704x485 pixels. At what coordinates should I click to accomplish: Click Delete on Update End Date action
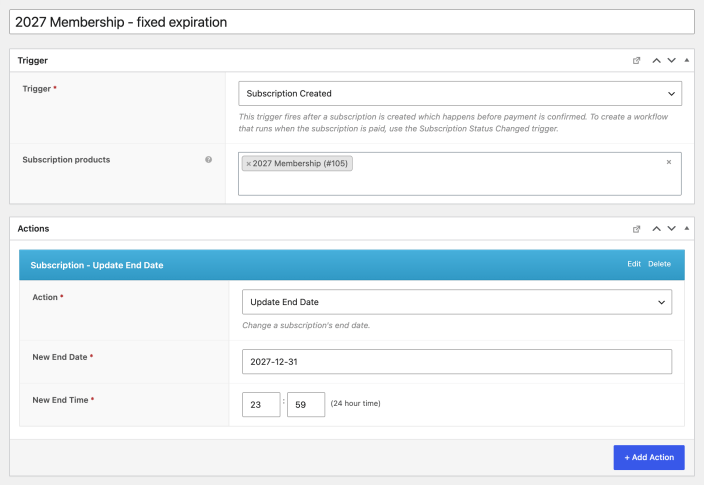tap(659, 264)
